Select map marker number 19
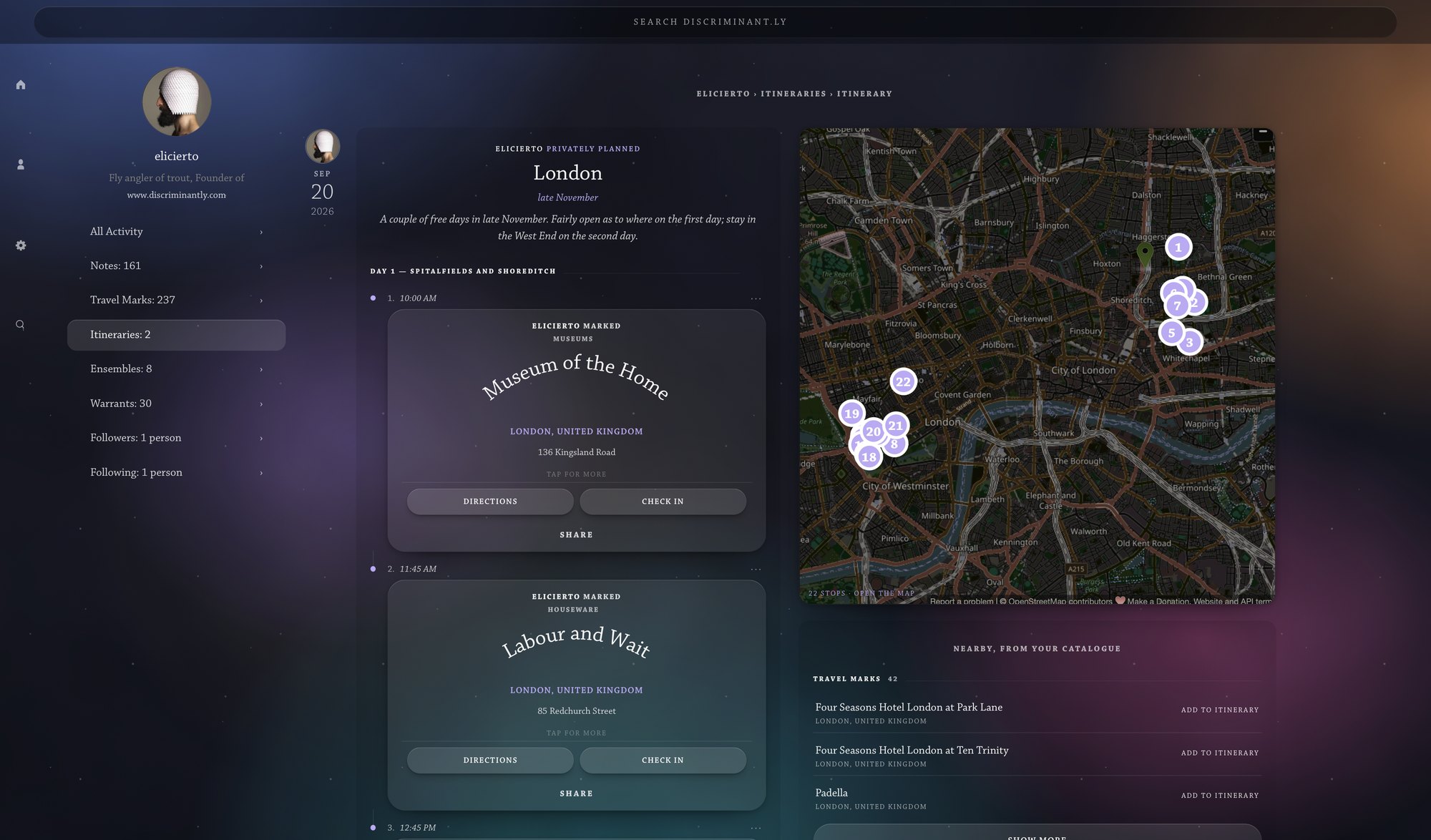The width and height of the screenshot is (1431, 840). pyautogui.click(x=851, y=413)
